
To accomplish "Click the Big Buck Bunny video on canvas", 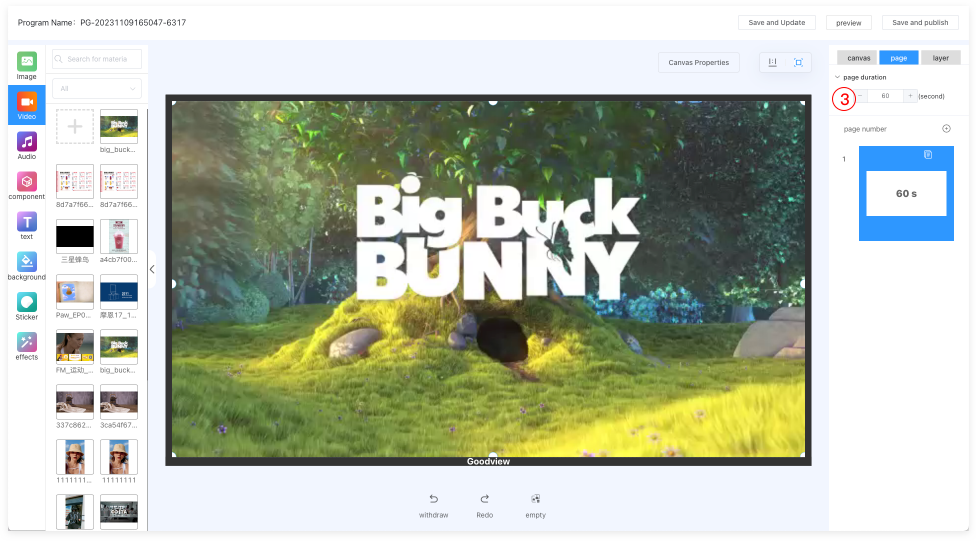I will [x=488, y=279].
